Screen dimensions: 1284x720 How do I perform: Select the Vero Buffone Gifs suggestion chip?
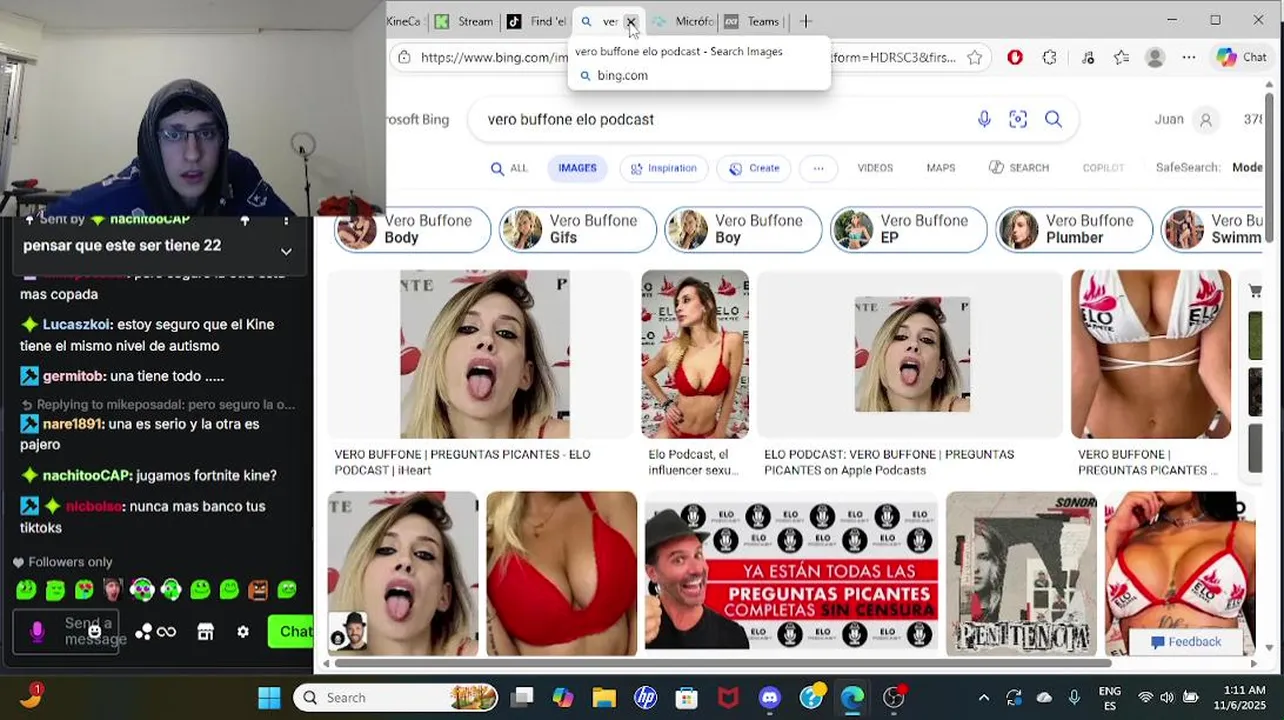pos(577,229)
